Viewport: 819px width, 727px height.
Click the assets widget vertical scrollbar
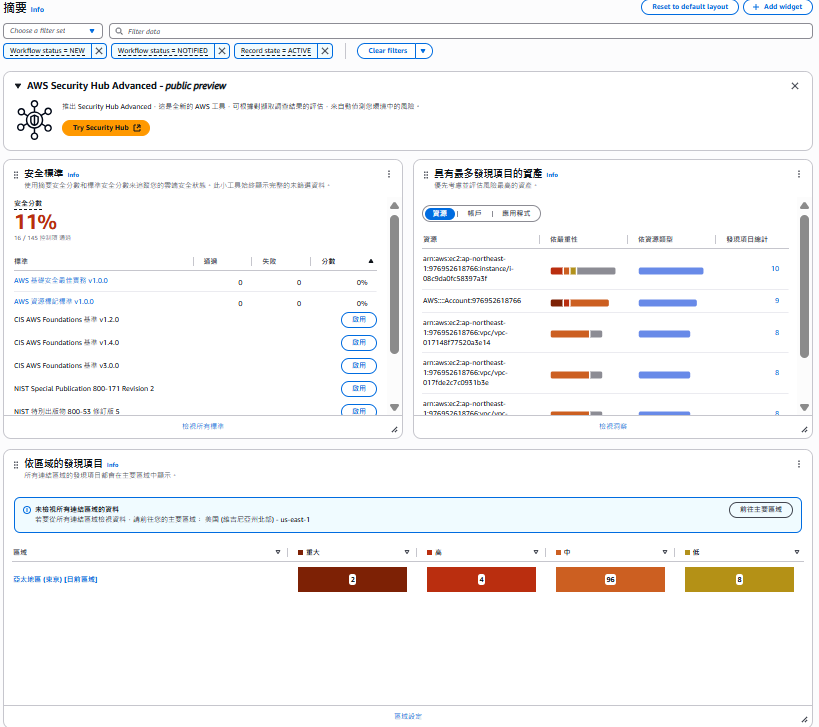coord(804,287)
